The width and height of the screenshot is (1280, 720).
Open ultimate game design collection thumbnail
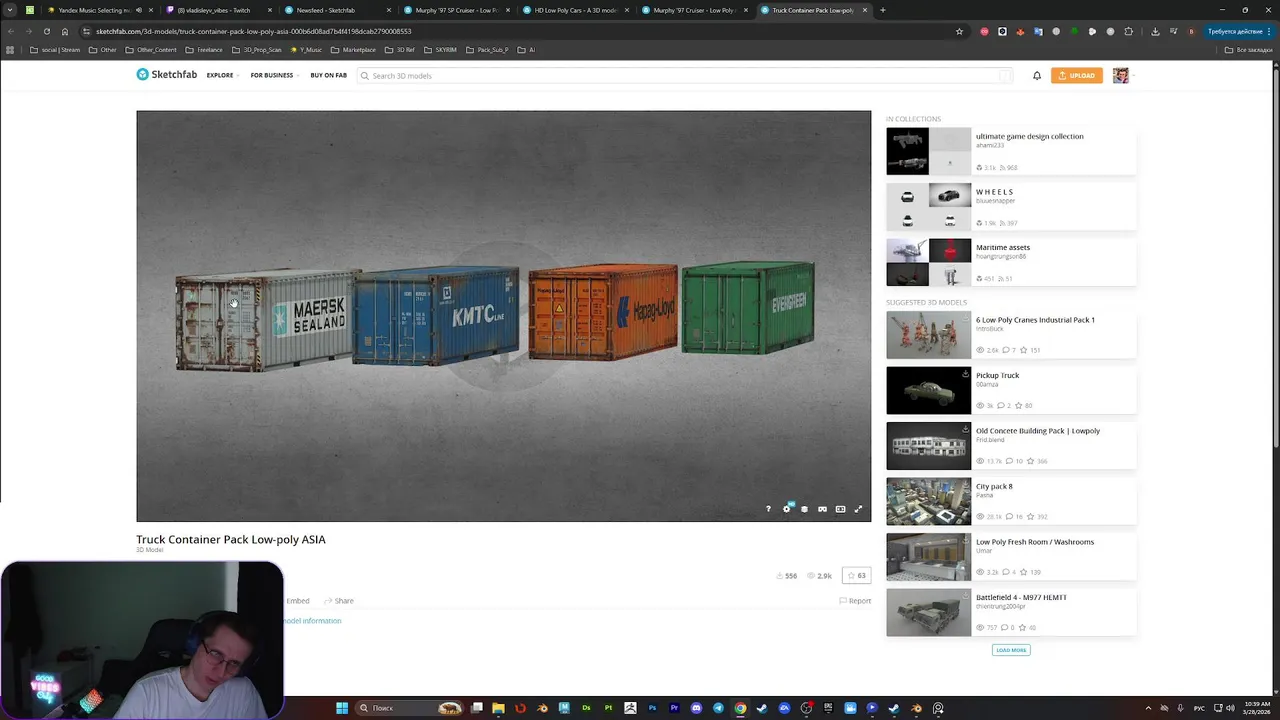pos(928,151)
